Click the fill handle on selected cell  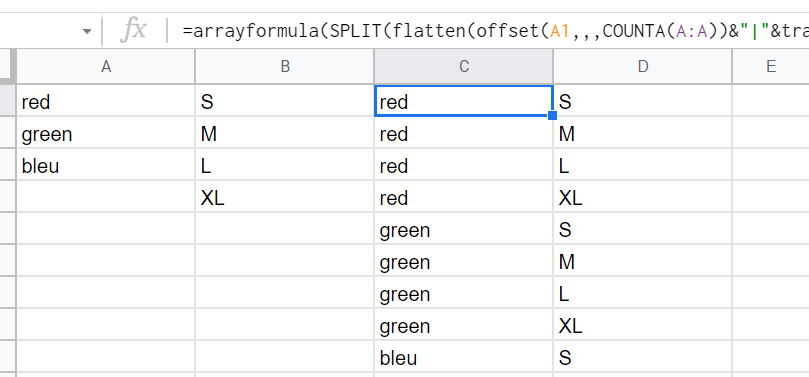tap(553, 116)
